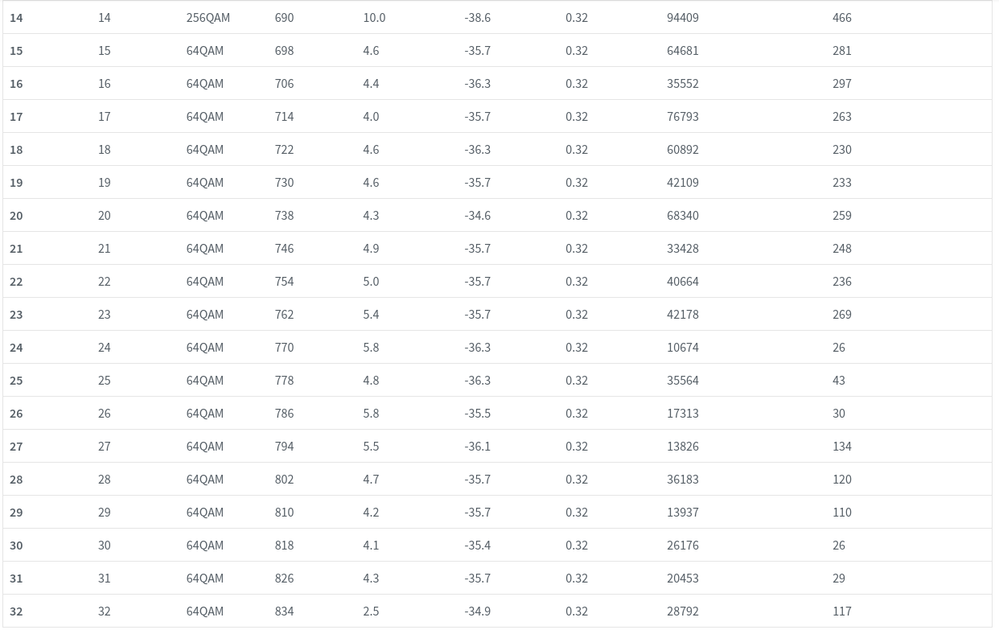The width and height of the screenshot is (999, 635).
Task: Select the bold row number 22
Action: (16, 282)
